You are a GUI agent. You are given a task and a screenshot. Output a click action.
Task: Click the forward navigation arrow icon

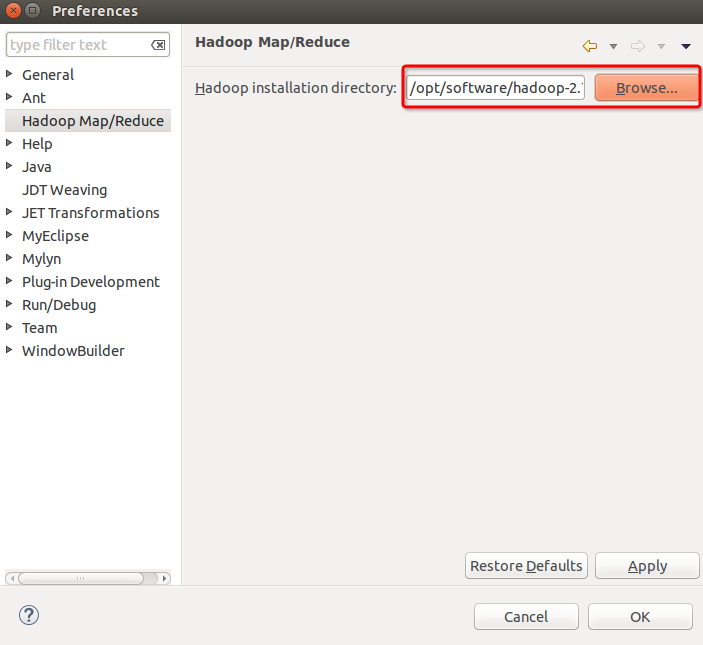pyautogui.click(x=638, y=46)
